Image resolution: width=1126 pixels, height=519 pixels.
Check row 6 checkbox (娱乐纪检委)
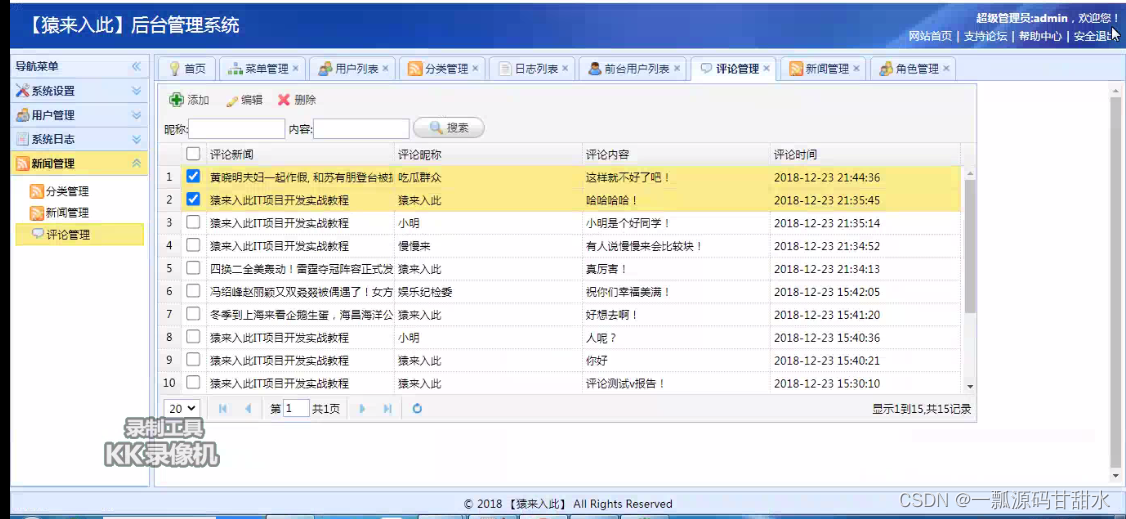click(193, 291)
